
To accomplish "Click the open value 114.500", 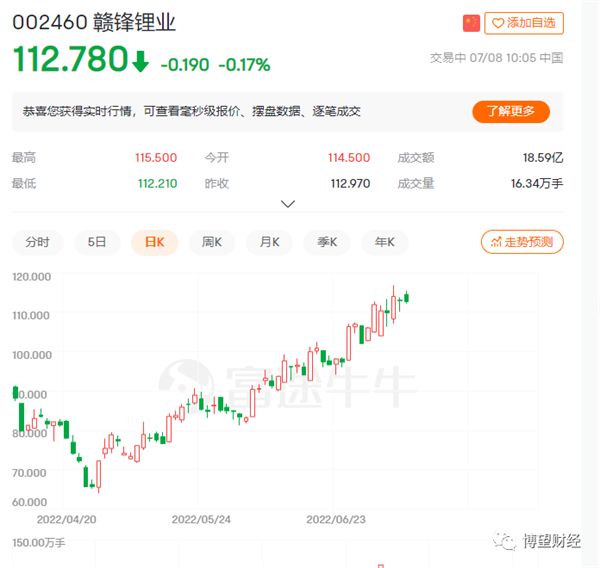I will (x=349, y=158).
